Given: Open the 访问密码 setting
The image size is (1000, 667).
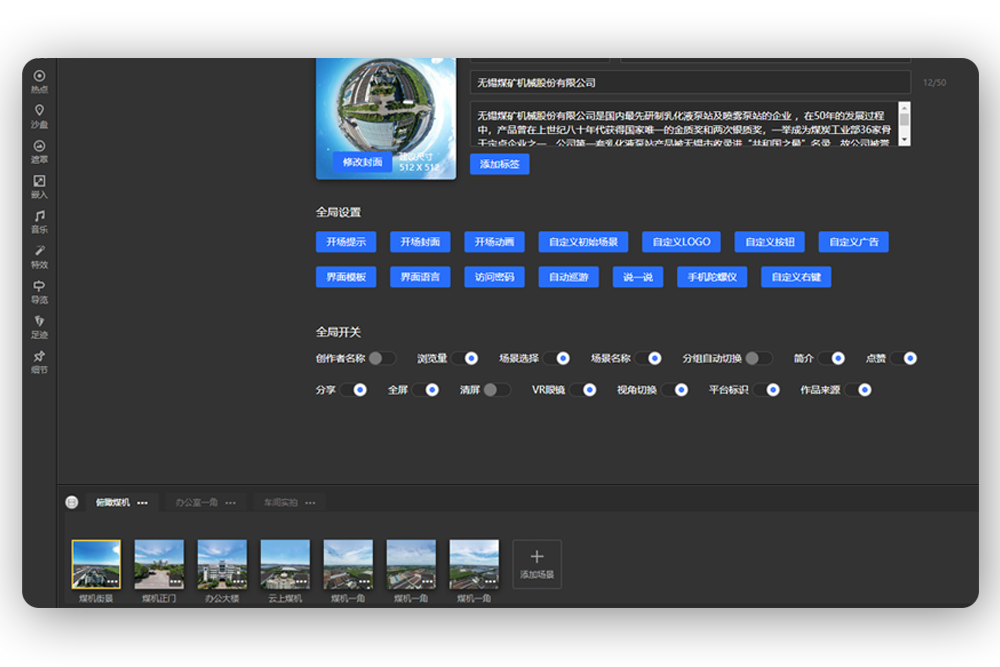Looking at the screenshot, I should tap(494, 277).
